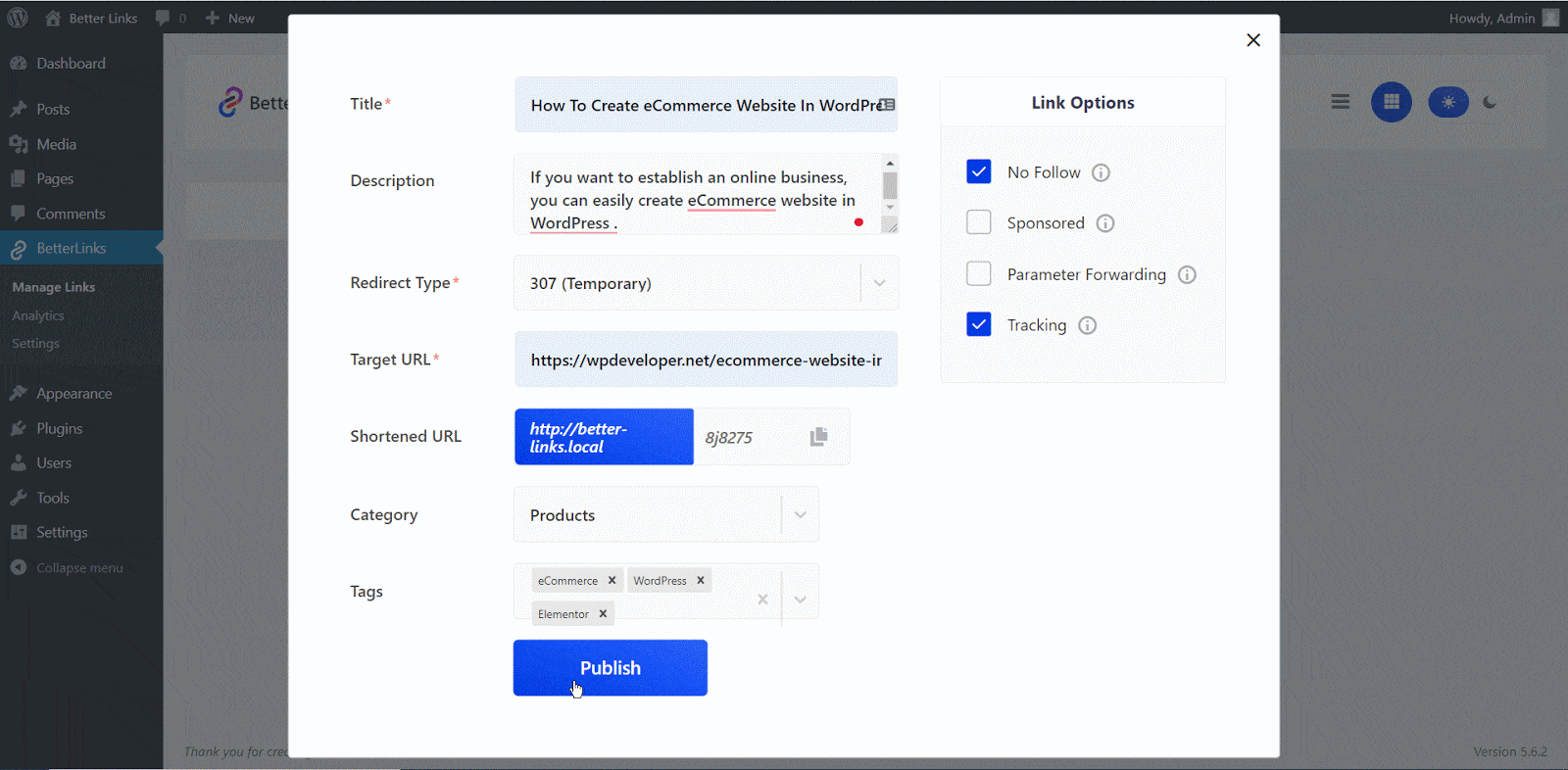Image resolution: width=1568 pixels, height=770 pixels.
Task: Click the autofill icon in Title field
Action: coord(887,105)
